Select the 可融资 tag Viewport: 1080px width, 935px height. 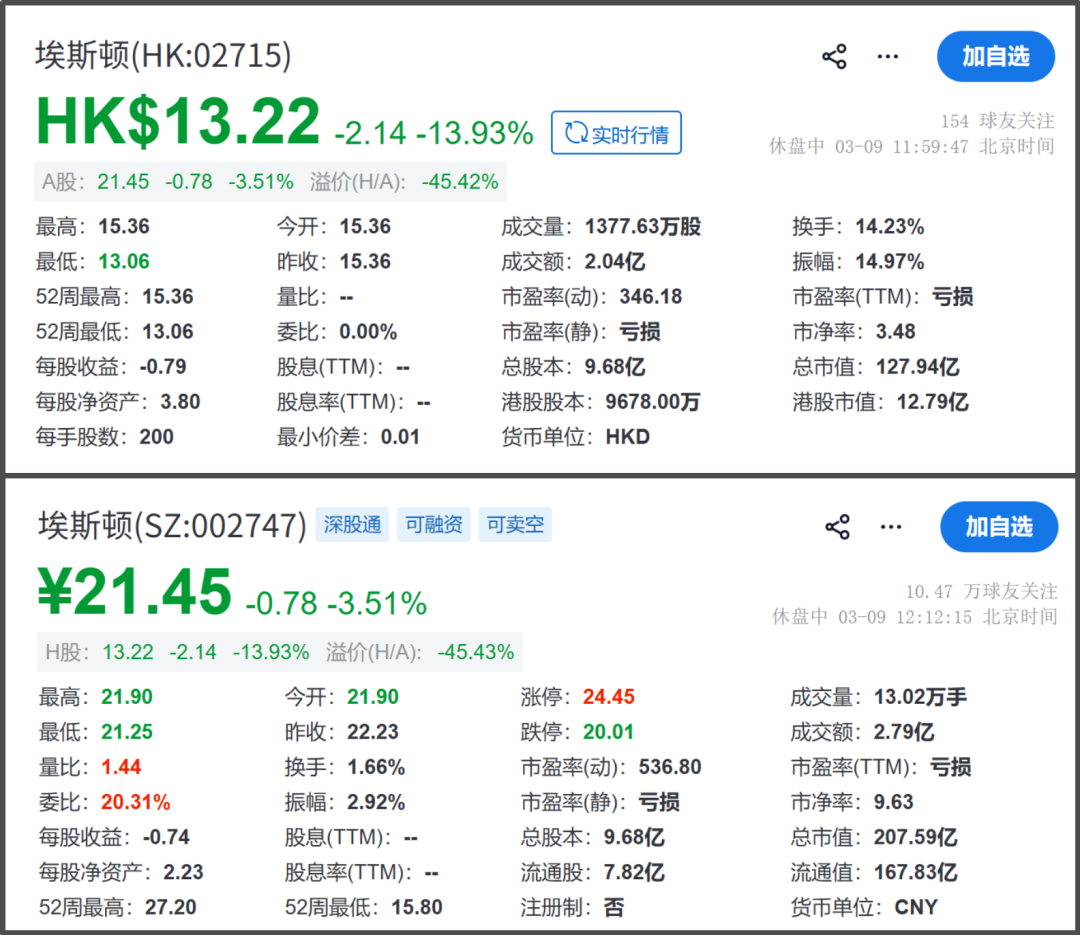(434, 525)
